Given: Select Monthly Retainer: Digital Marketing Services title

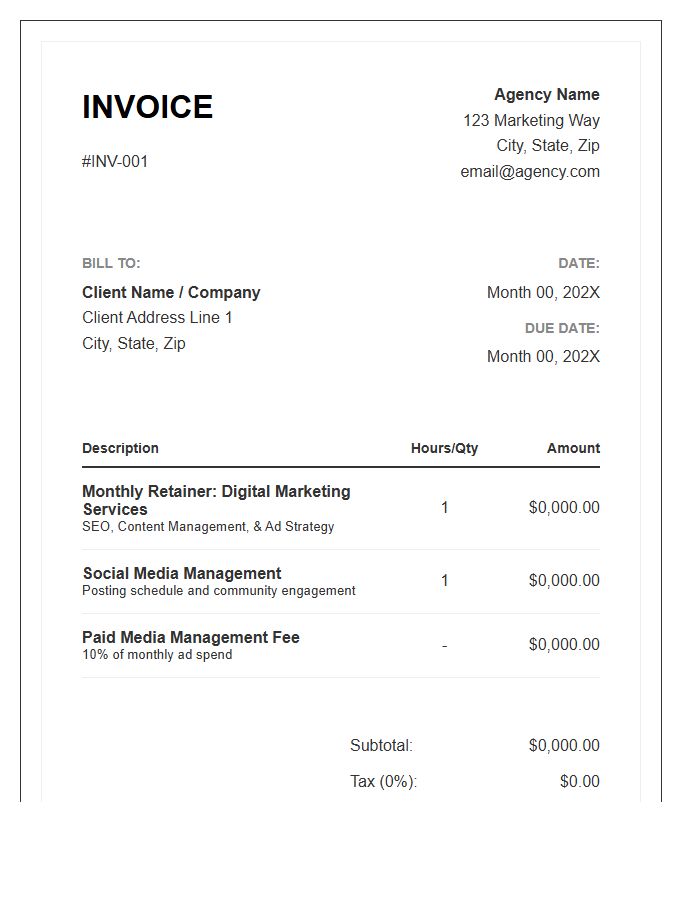Looking at the screenshot, I should click(x=216, y=500).
